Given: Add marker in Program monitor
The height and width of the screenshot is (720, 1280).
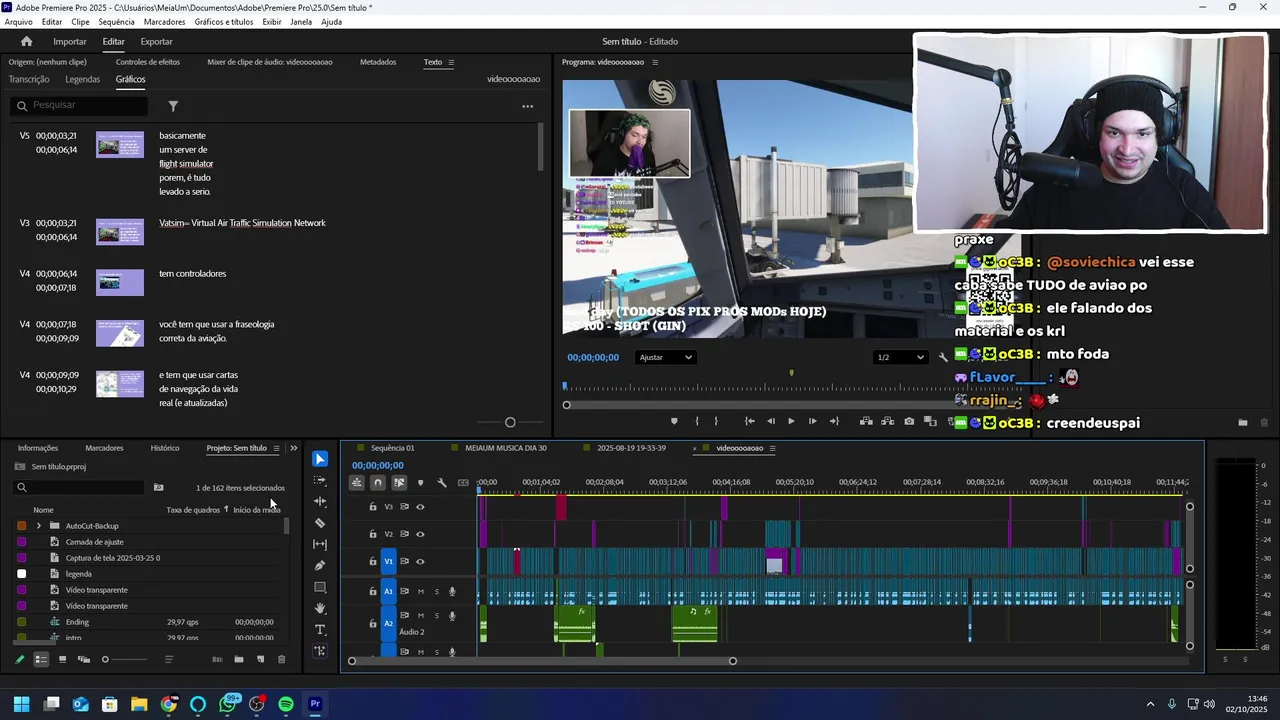Looking at the screenshot, I should [673, 421].
